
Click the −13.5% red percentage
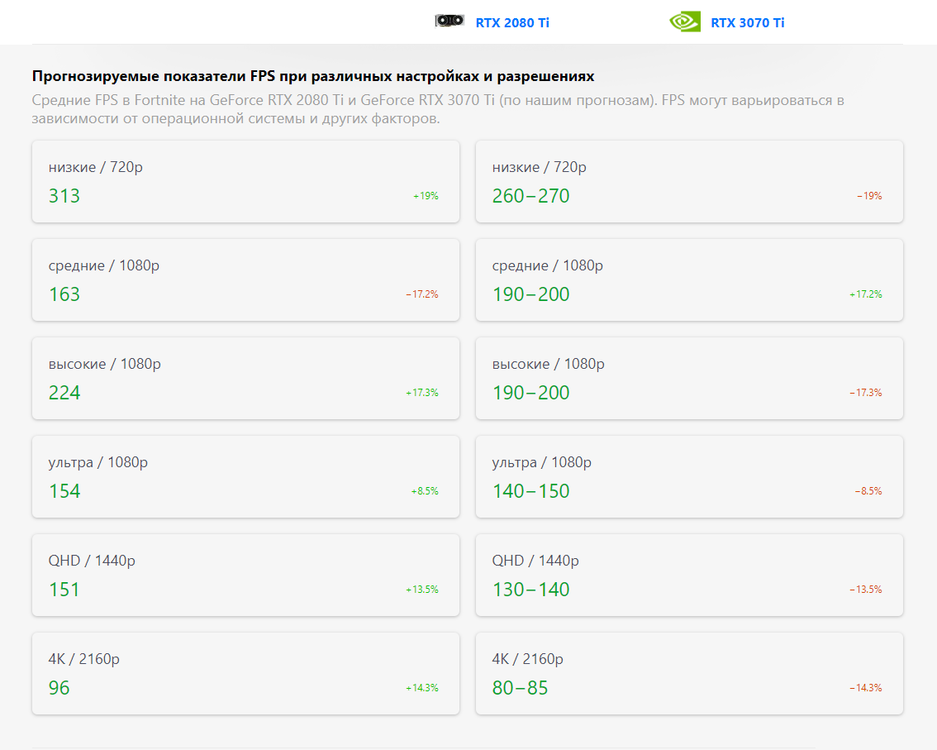pyautogui.click(x=866, y=589)
